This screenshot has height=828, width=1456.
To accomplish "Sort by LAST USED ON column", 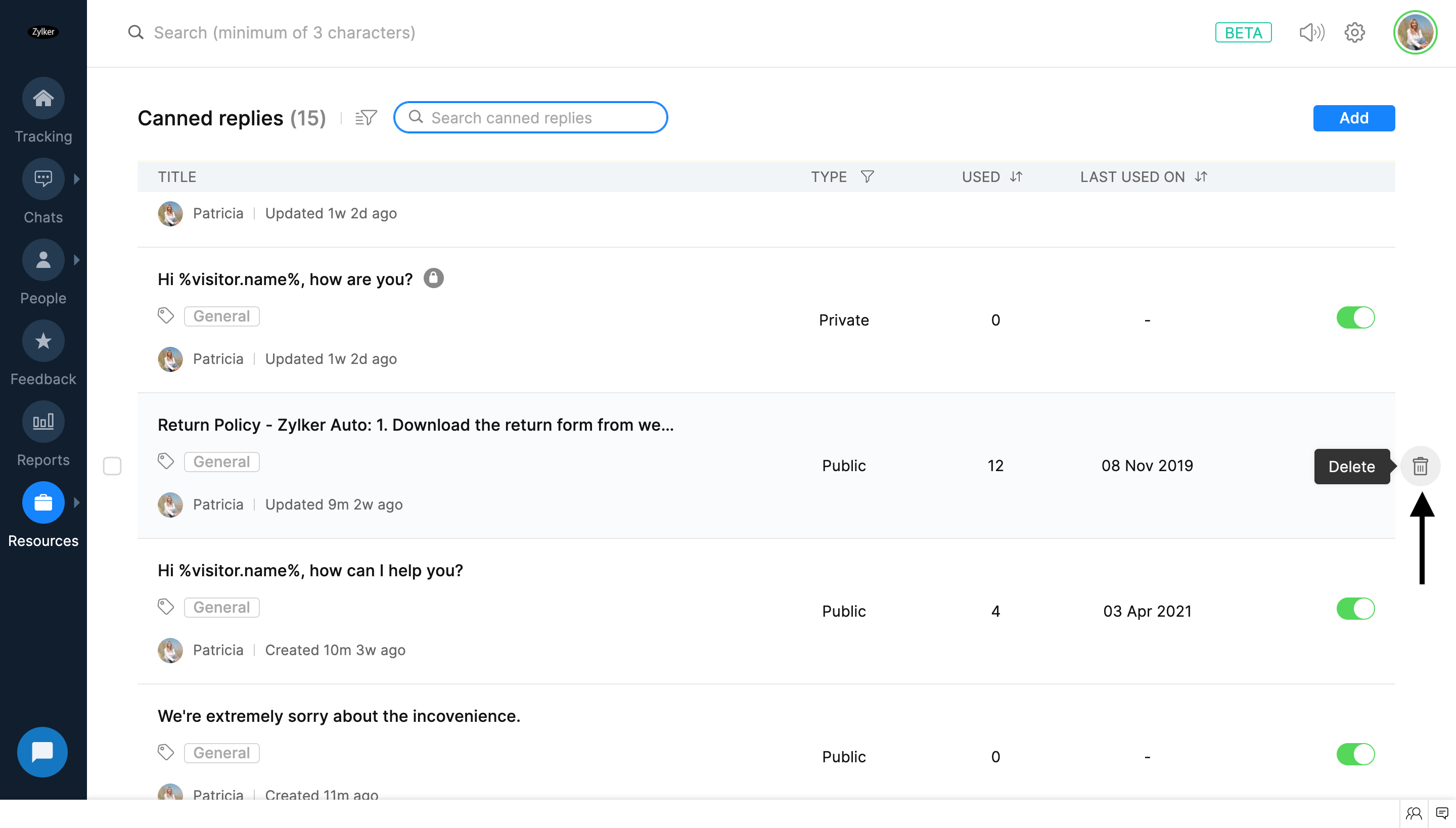I will click(x=1201, y=177).
